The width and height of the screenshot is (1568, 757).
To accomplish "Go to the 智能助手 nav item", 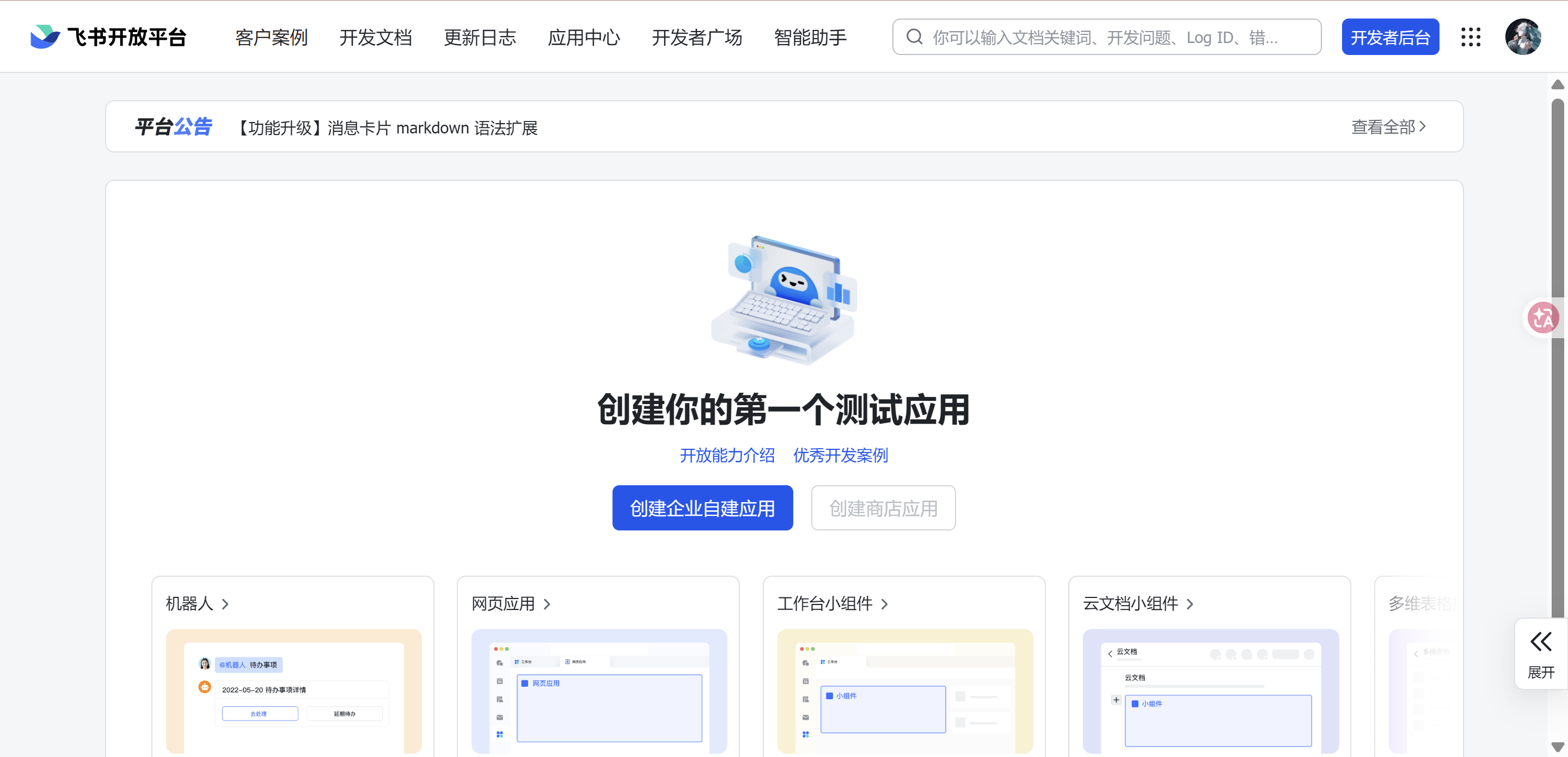I will coord(810,38).
